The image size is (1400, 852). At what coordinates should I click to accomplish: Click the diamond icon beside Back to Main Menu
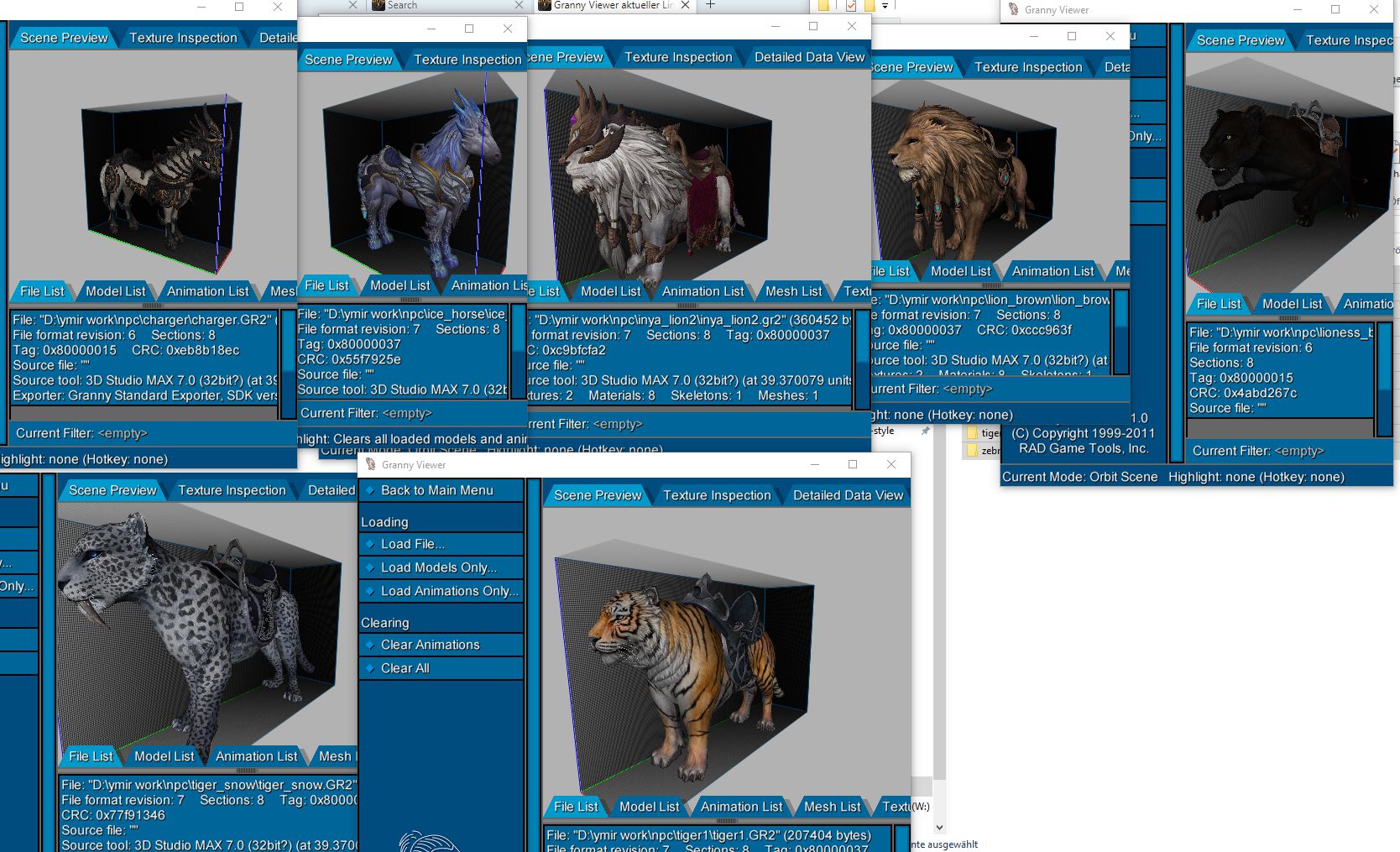[369, 490]
